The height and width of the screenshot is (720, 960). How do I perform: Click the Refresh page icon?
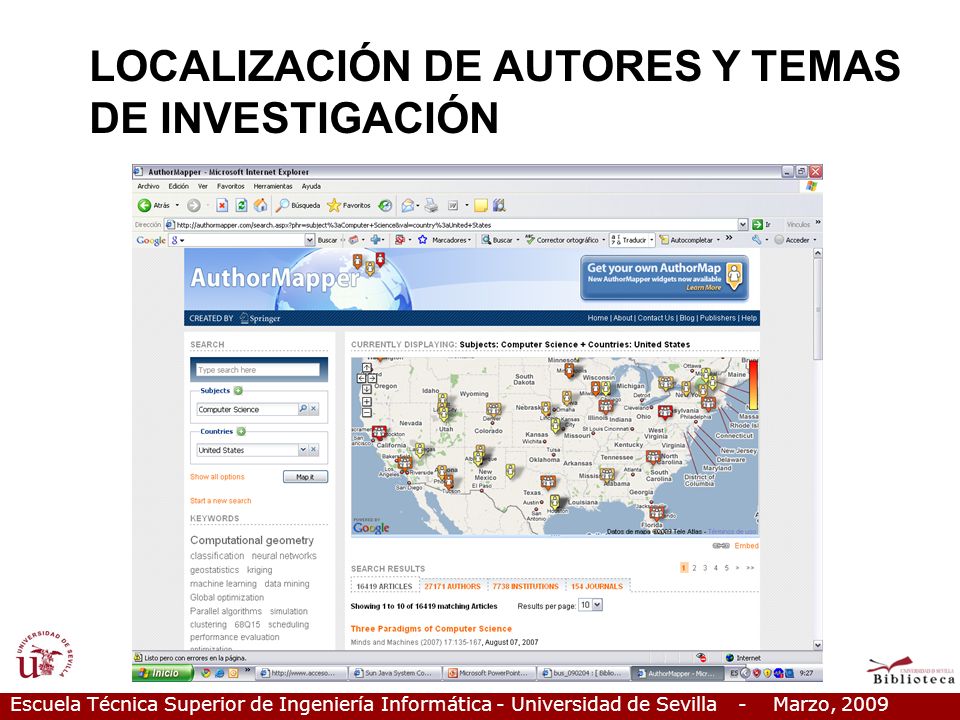coord(241,206)
